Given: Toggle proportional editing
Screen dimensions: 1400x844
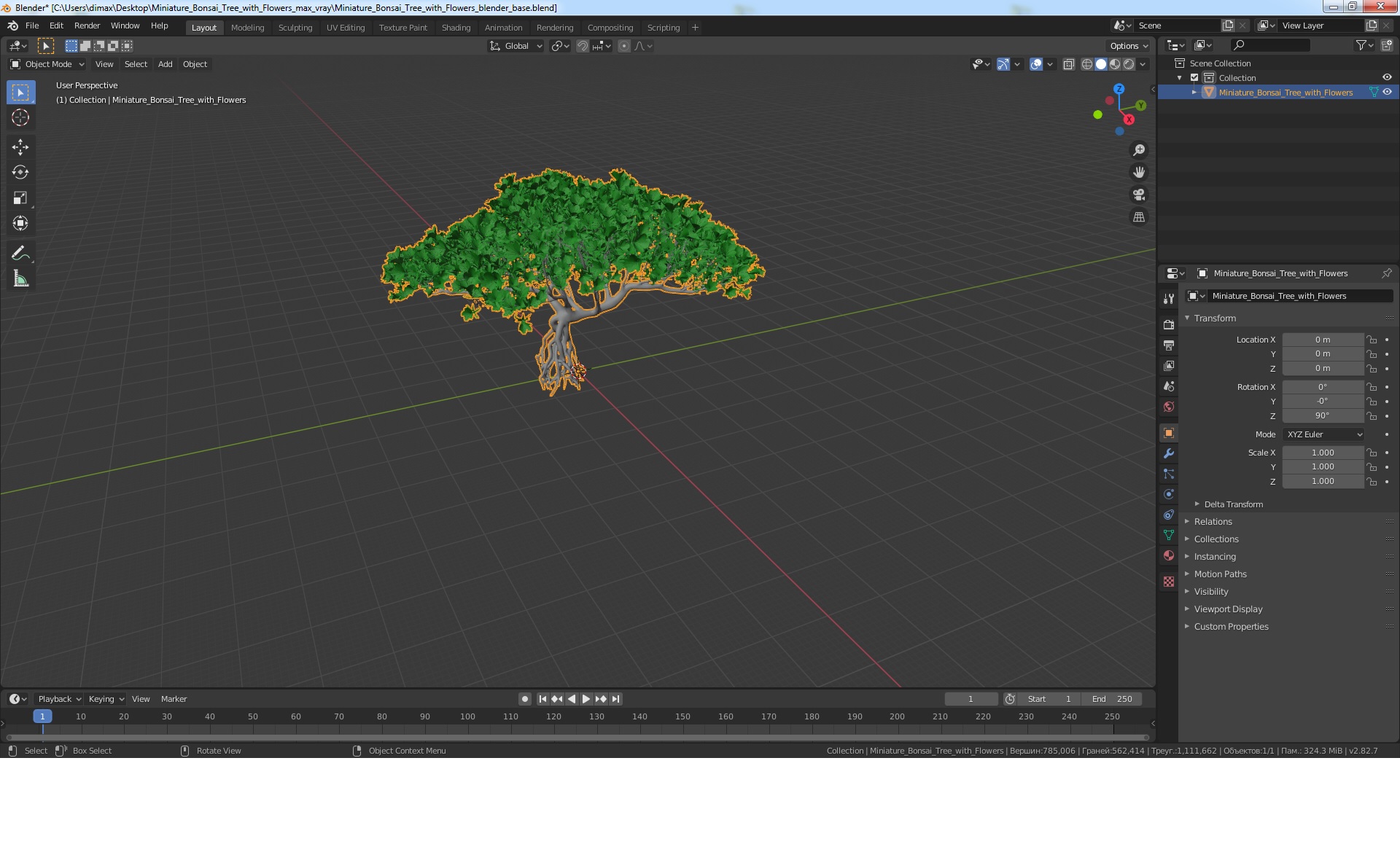Looking at the screenshot, I should coord(624,46).
